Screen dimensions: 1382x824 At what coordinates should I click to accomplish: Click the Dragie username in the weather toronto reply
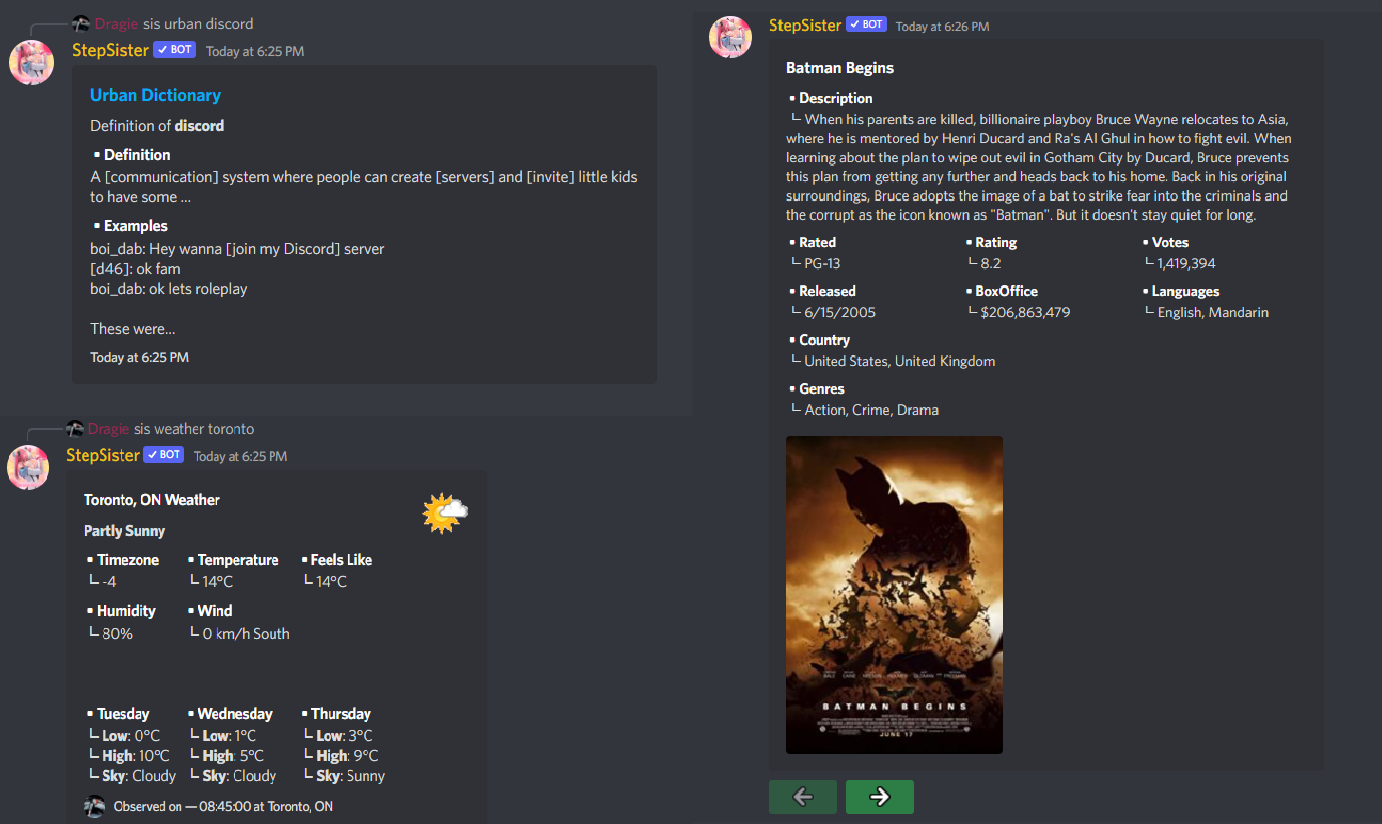click(108, 429)
